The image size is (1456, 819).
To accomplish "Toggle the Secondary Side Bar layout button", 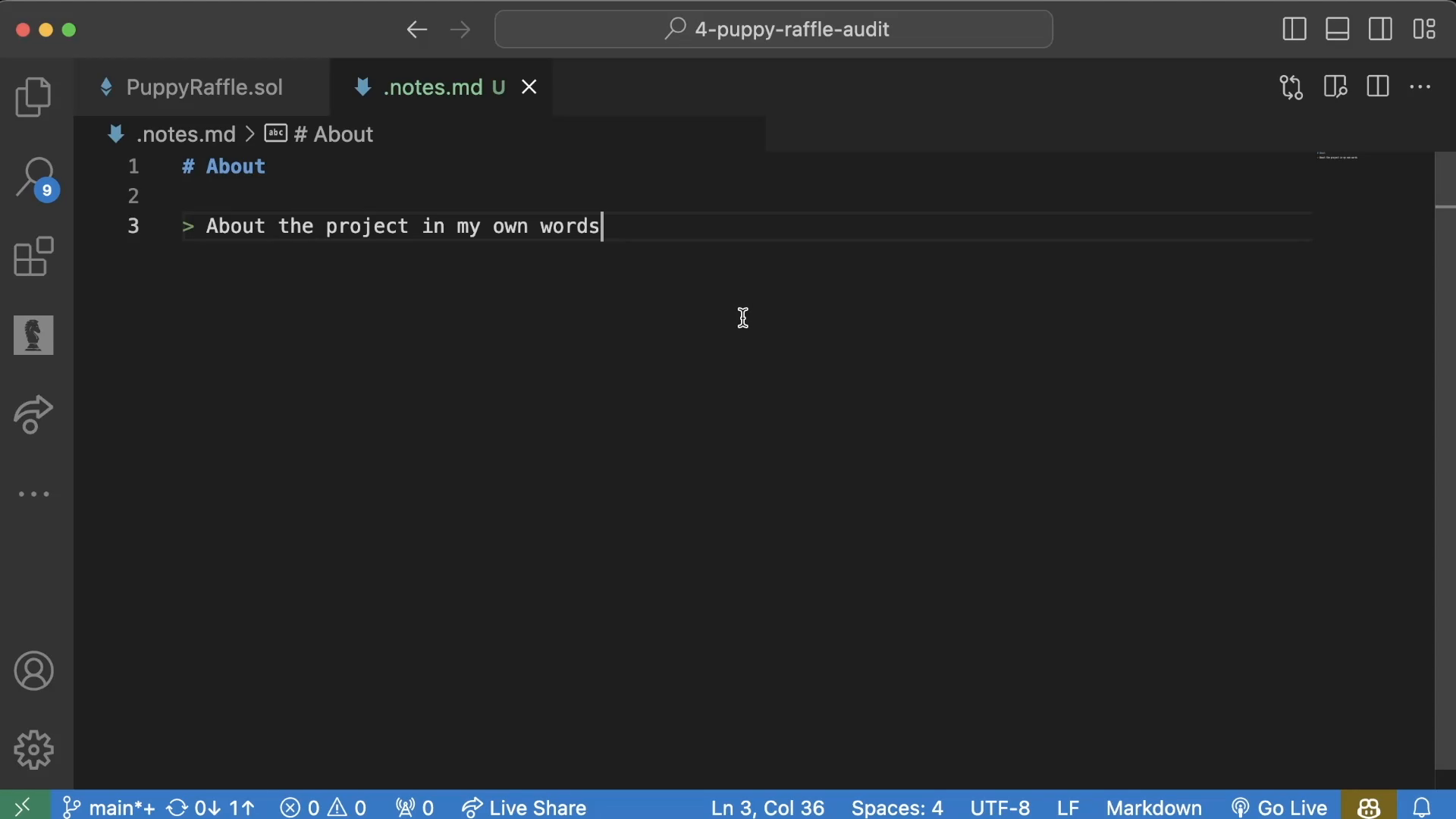I will pyautogui.click(x=1380, y=30).
